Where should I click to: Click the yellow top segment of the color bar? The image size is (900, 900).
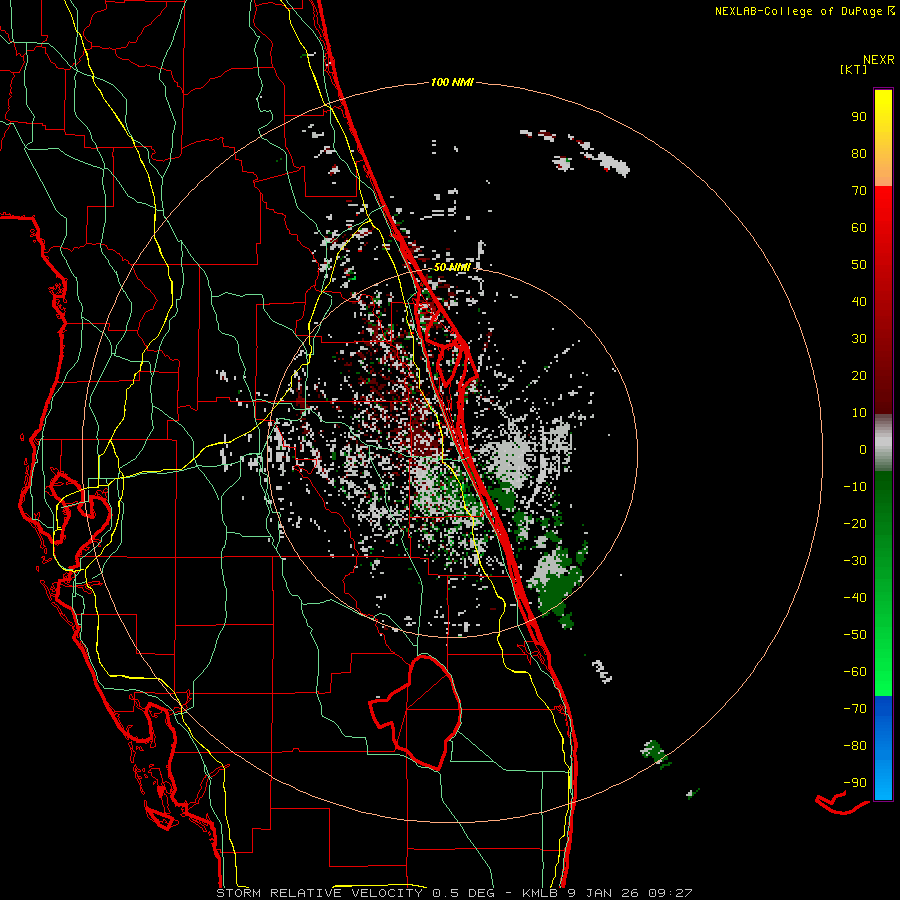coord(883,138)
